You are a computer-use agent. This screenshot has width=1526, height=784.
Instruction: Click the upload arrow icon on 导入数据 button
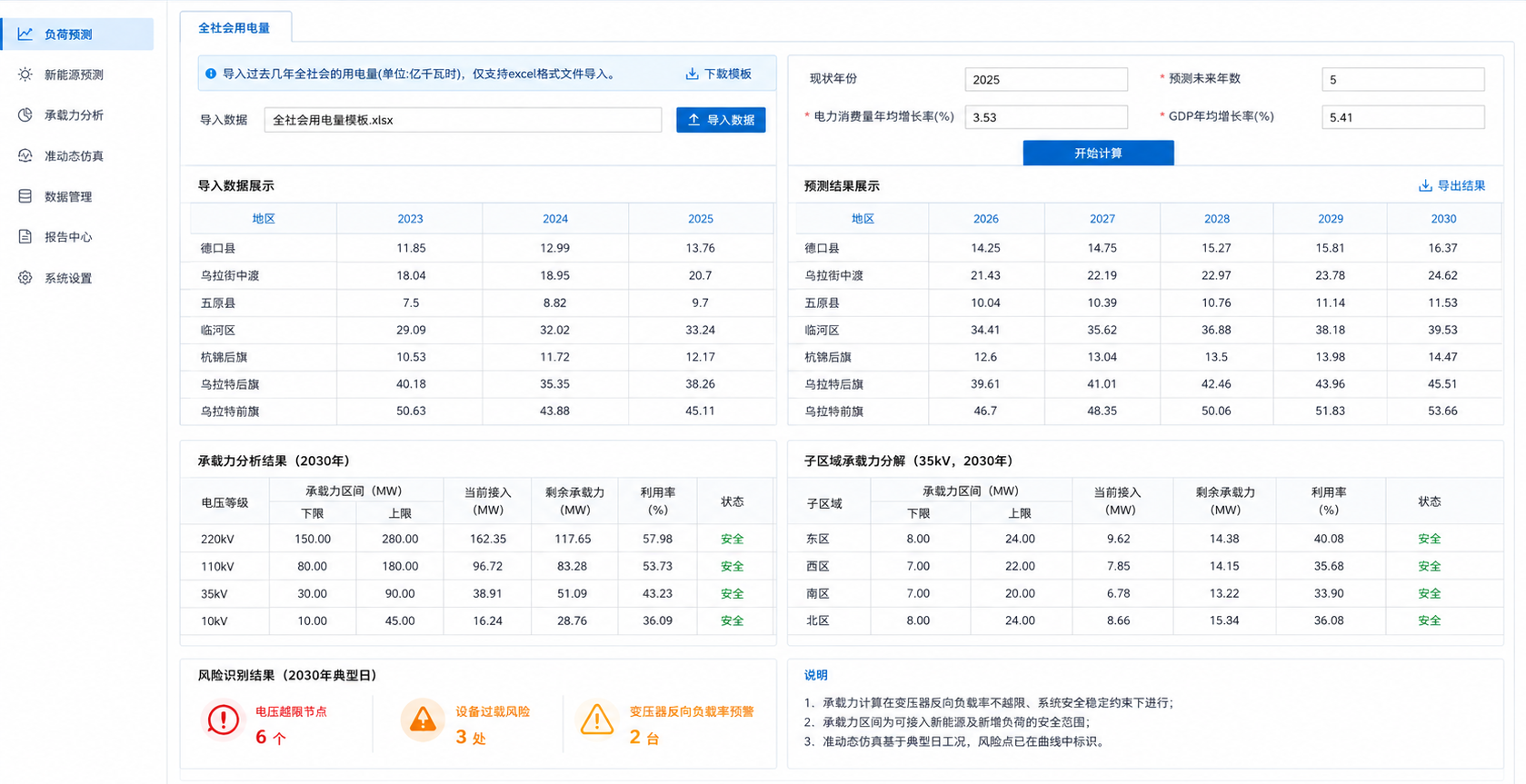[693, 120]
